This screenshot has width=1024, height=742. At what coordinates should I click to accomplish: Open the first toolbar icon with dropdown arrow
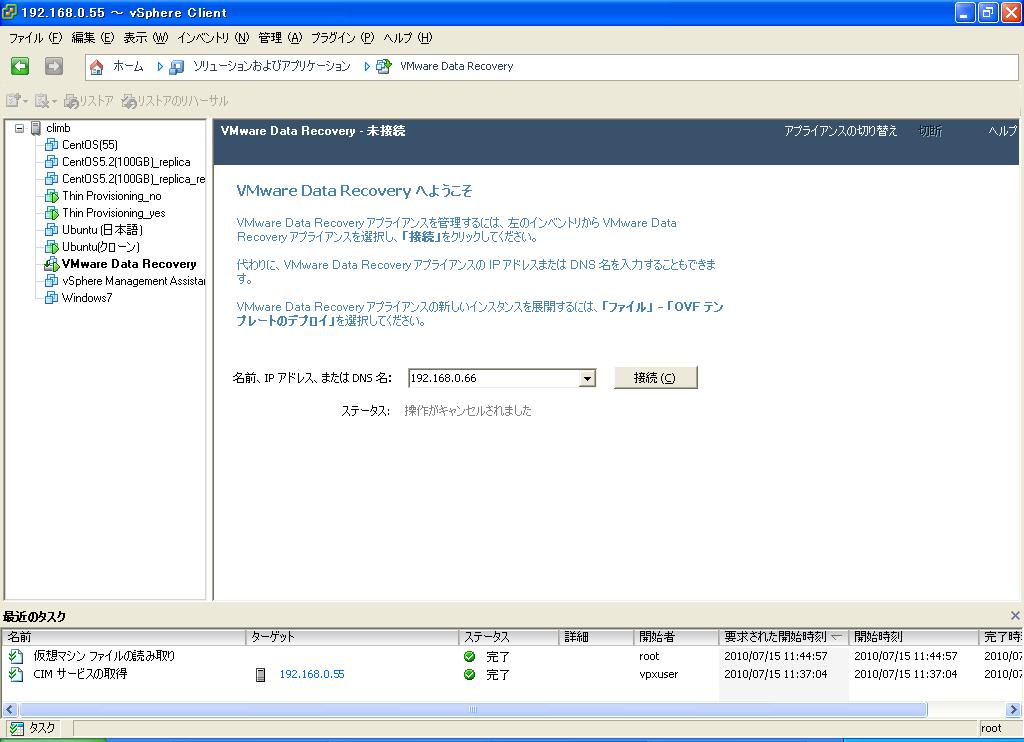tap(16, 101)
